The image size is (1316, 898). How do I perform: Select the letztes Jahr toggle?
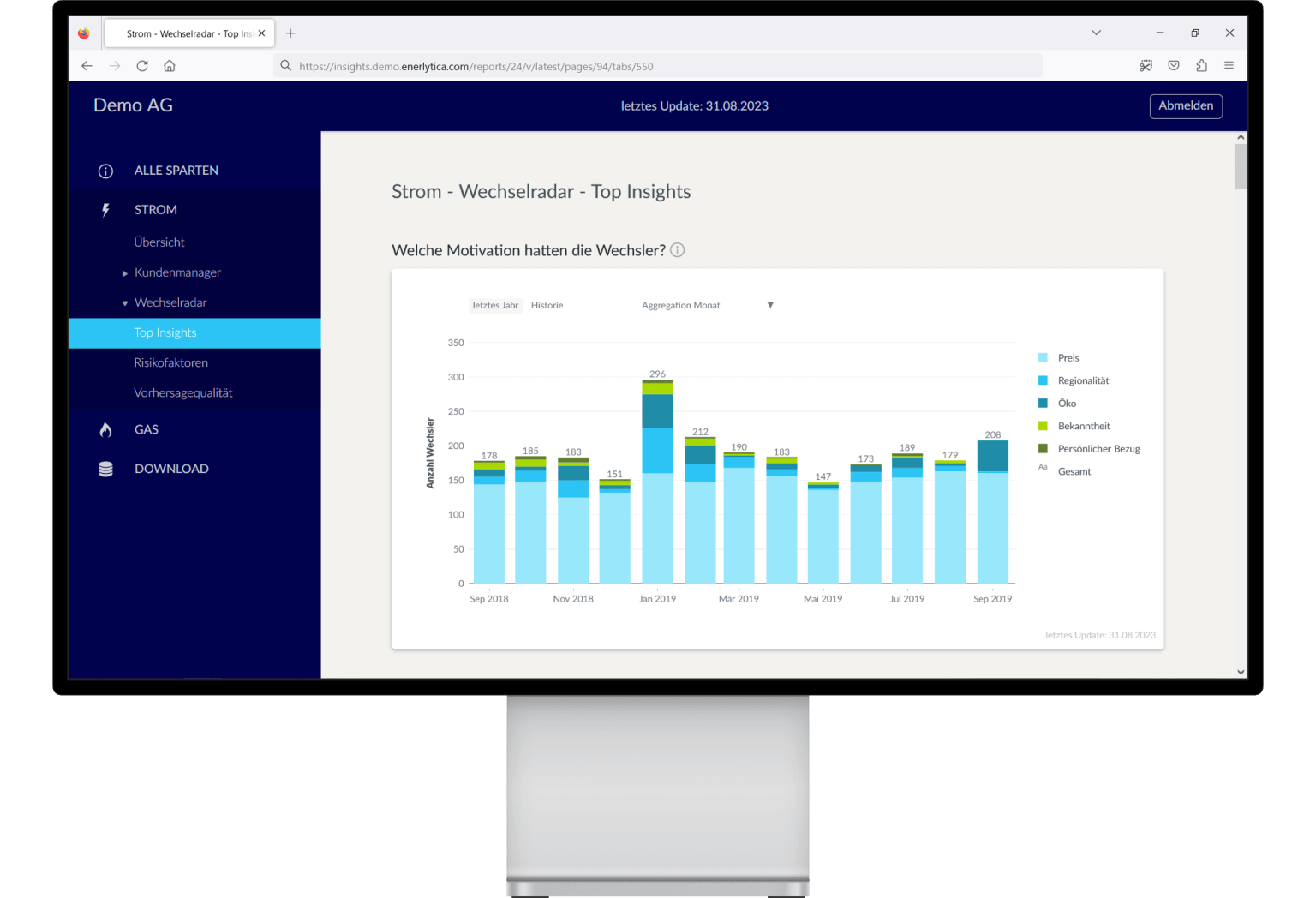point(495,305)
